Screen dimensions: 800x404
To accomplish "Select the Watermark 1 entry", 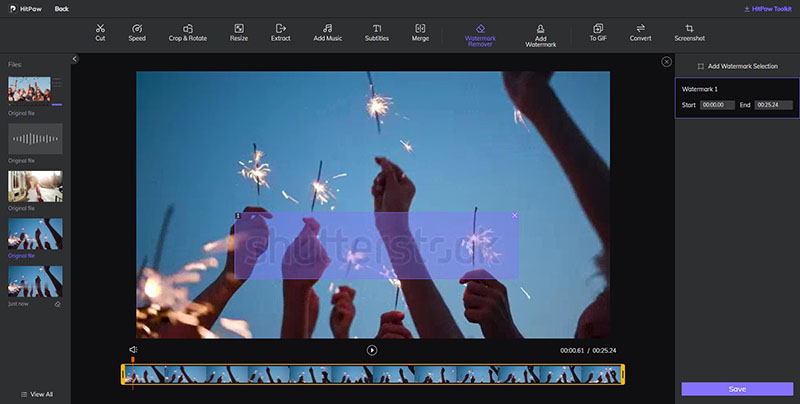I will pyautogui.click(x=737, y=98).
